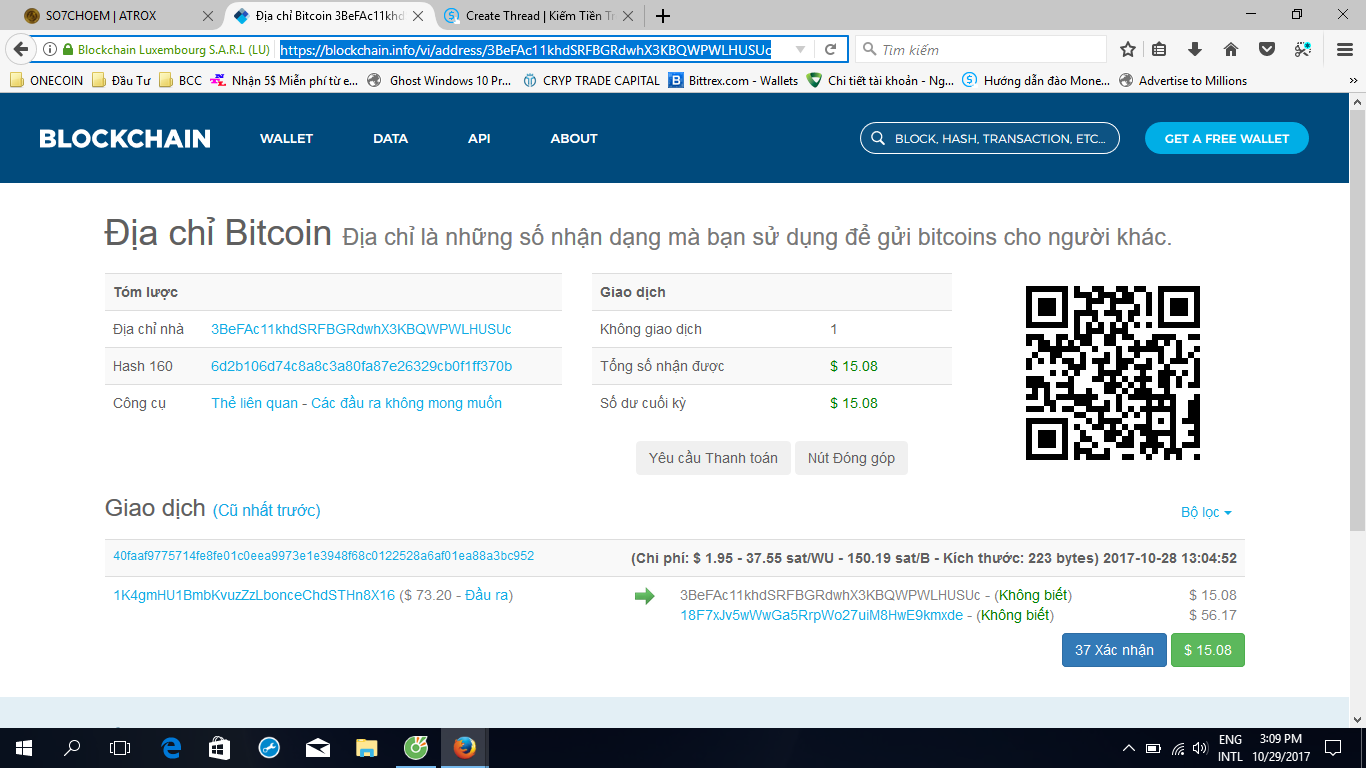Open the Firefox downloads arrow
Image resolution: width=1366 pixels, height=768 pixels.
click(x=1195, y=49)
